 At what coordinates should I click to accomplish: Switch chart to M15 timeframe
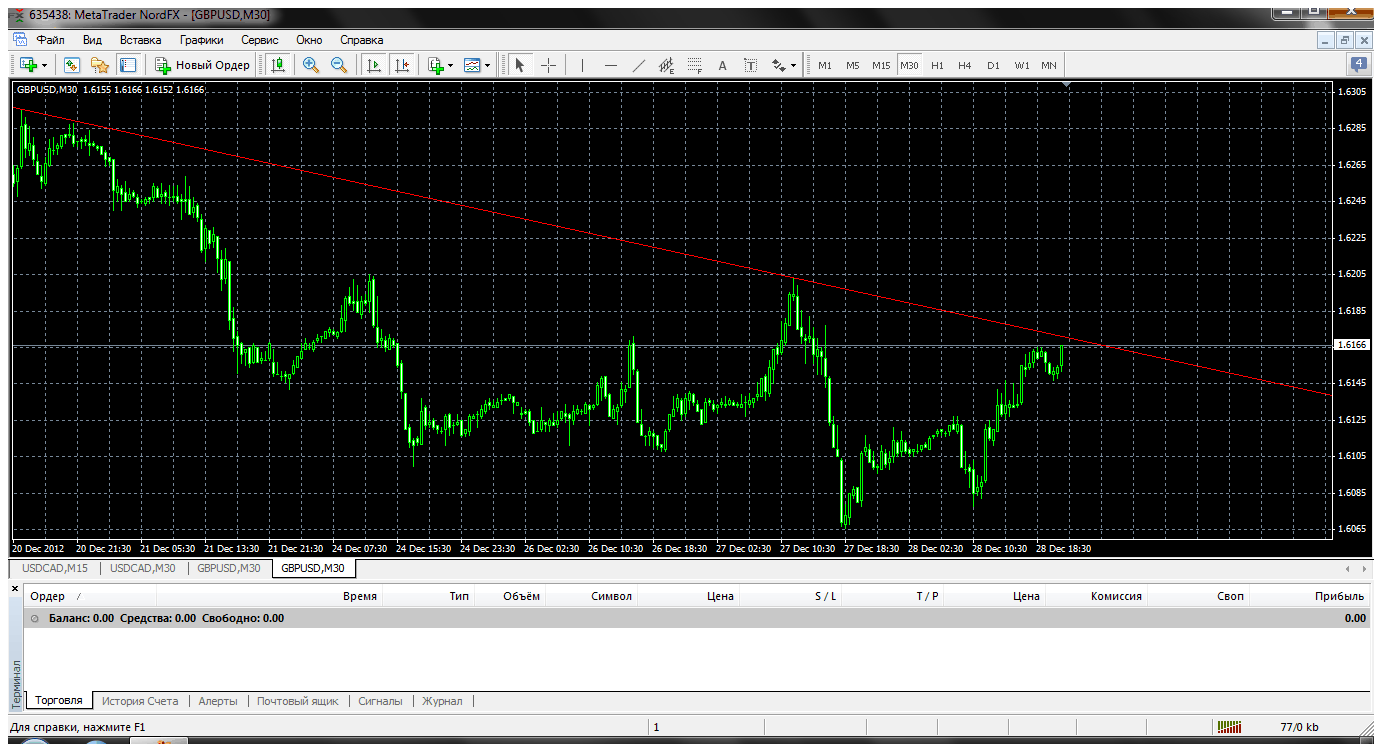coord(881,65)
